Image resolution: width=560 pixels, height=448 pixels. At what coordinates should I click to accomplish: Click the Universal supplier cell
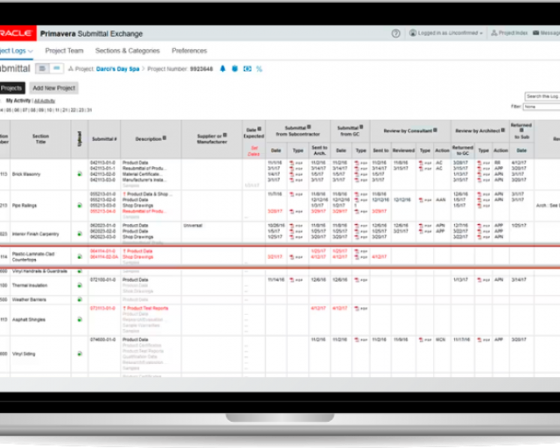click(x=193, y=226)
